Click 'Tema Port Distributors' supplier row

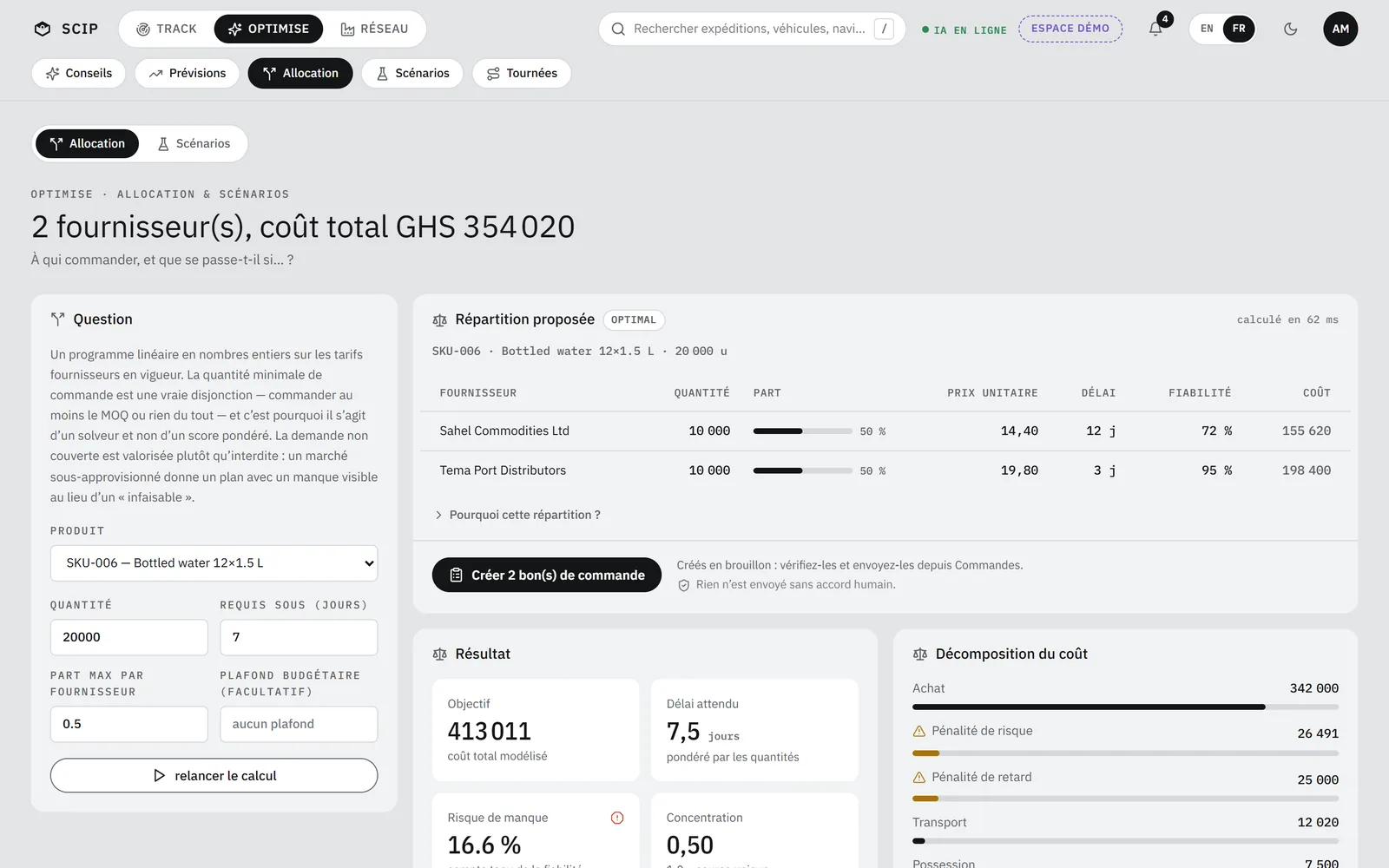pos(885,470)
